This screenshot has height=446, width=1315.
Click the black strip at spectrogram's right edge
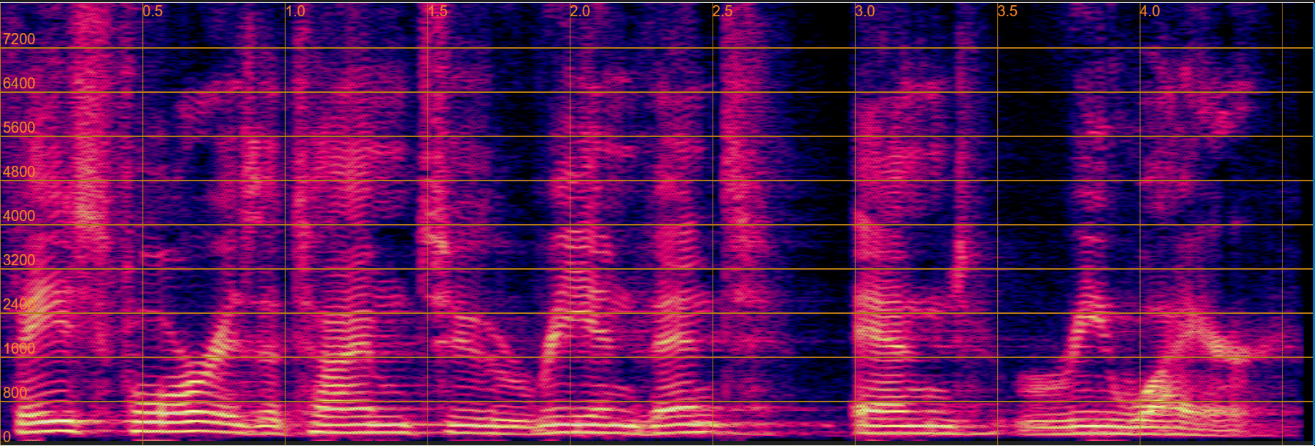(1298, 220)
